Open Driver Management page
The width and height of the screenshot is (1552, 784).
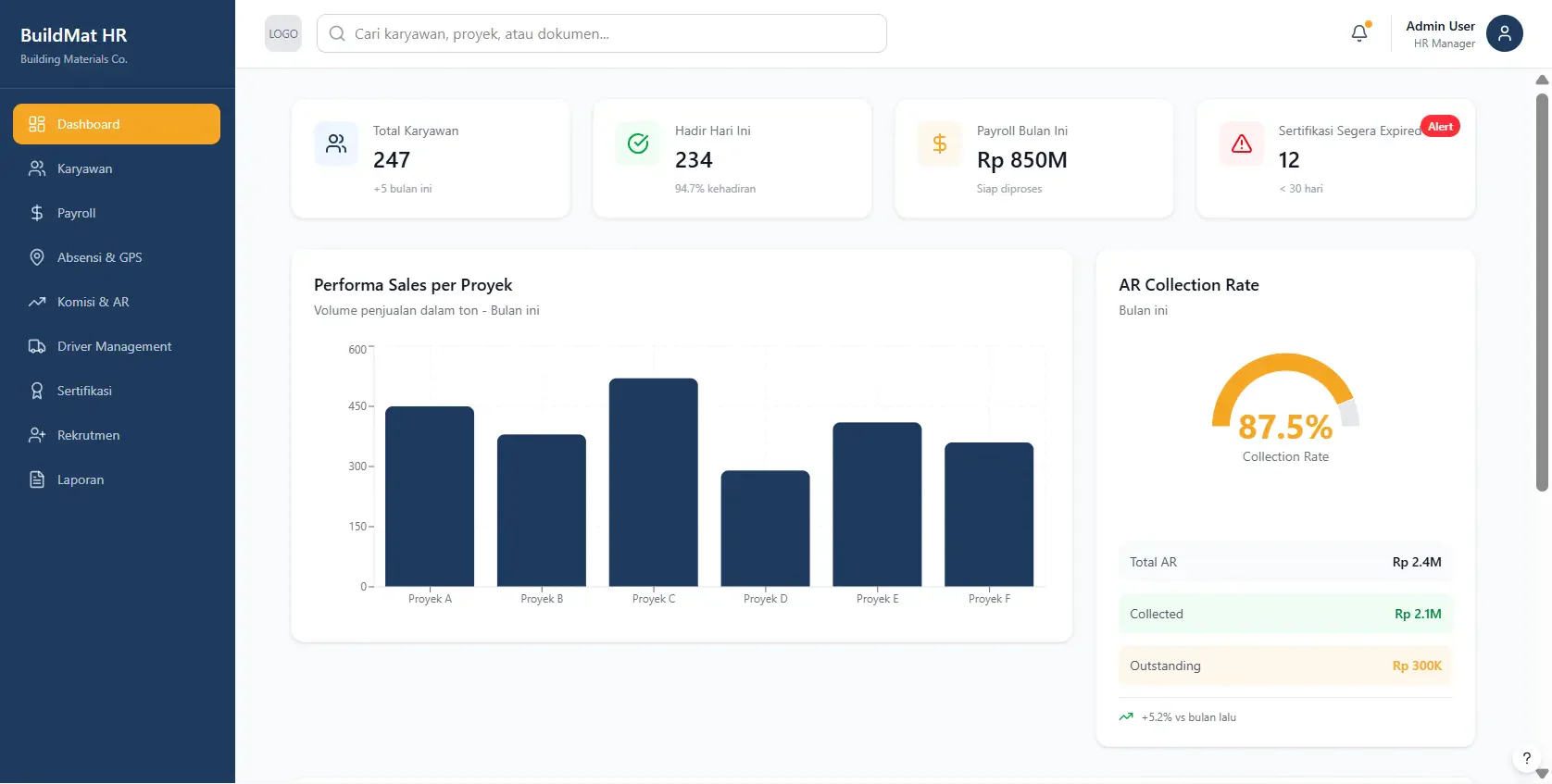coord(117,346)
